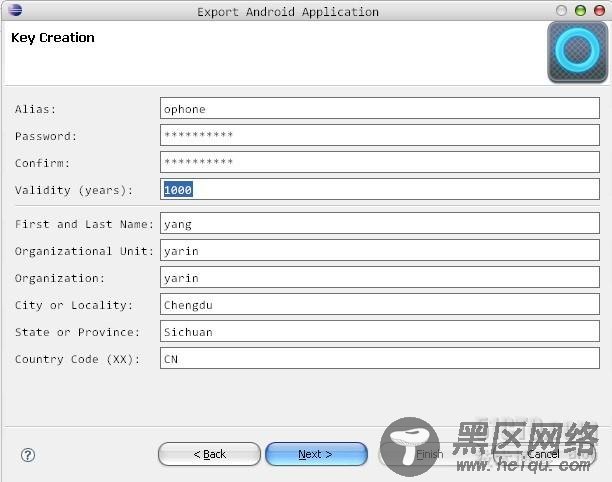Viewport: 612px width, 482px height.
Task: Cancel the export wizard
Action: (x=543, y=454)
